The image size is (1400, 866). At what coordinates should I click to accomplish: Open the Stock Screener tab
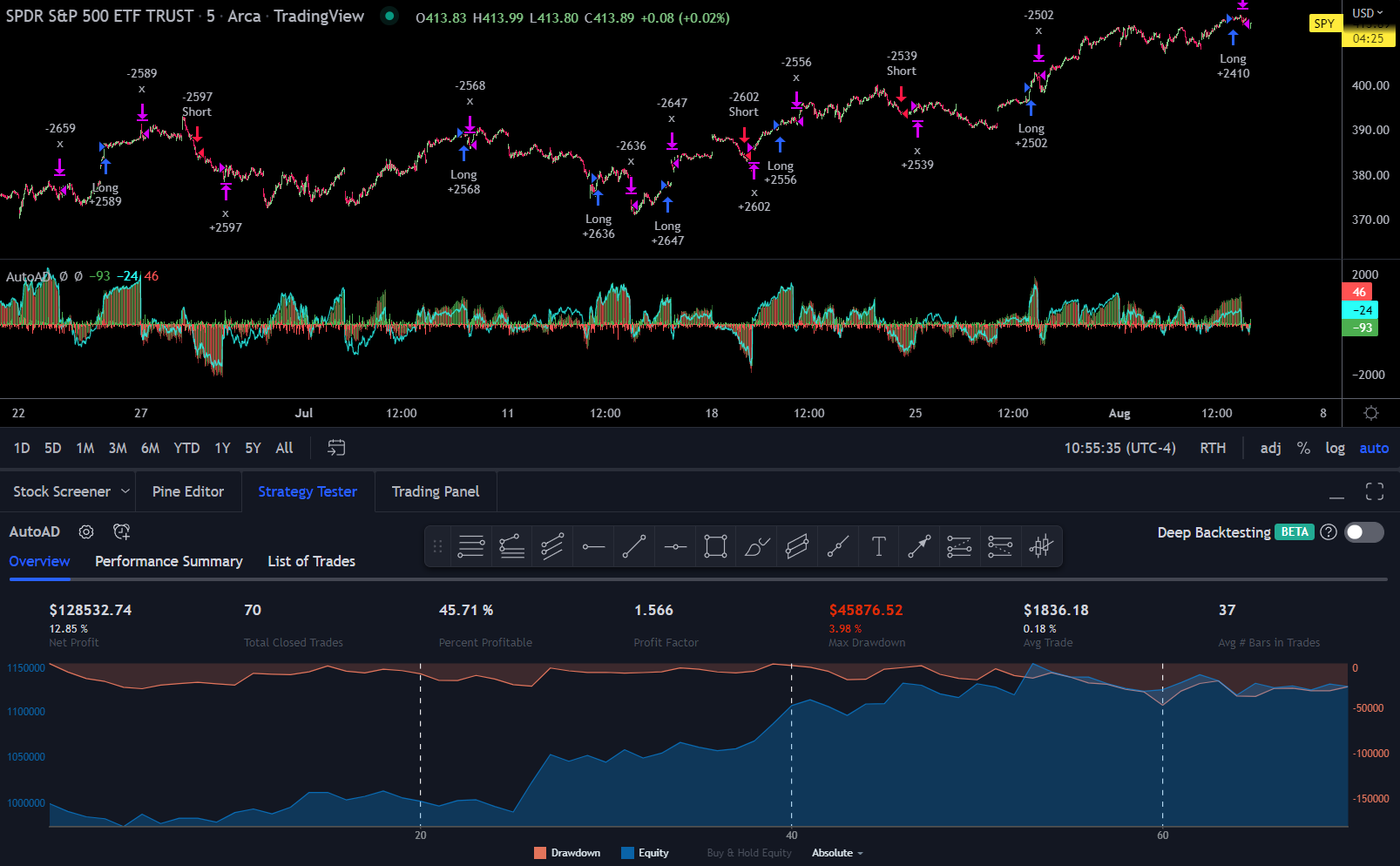pyautogui.click(x=62, y=491)
